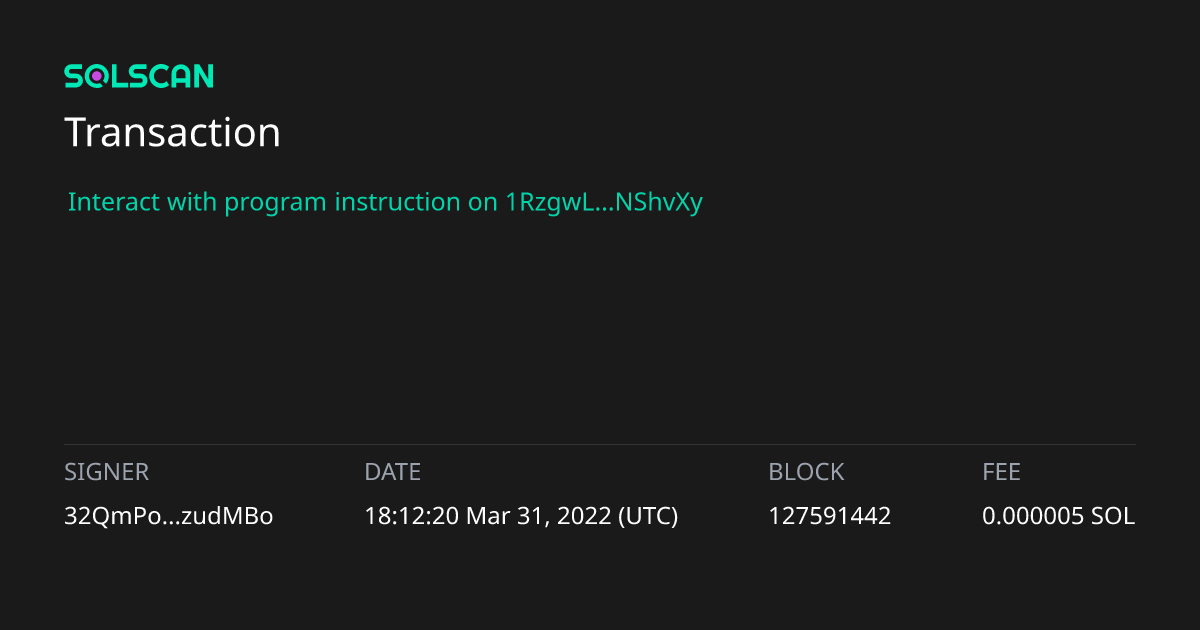
Task: Click the horizontal divider above details
Action: coord(600,444)
